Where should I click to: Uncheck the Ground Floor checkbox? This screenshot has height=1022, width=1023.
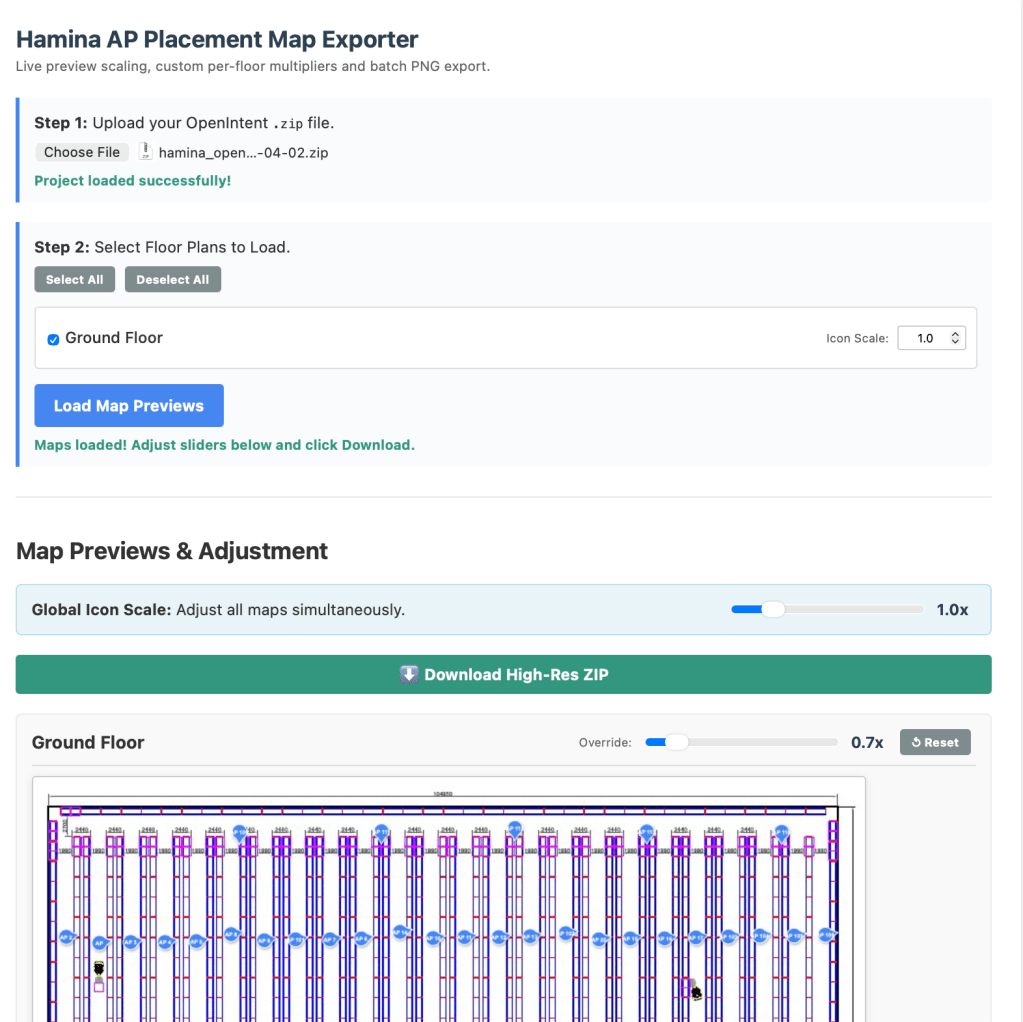pyautogui.click(x=54, y=339)
